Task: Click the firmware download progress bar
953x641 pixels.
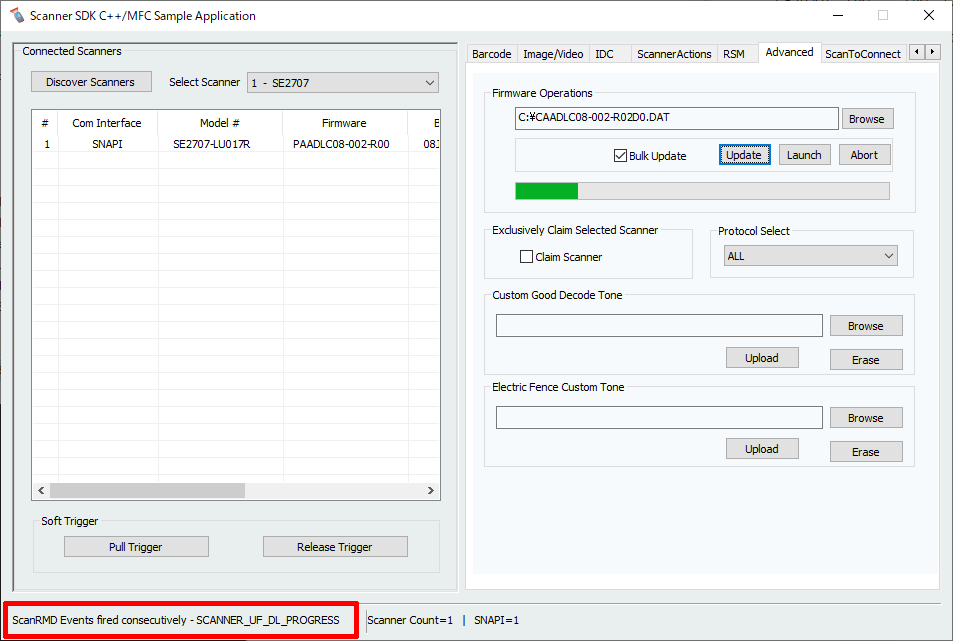Action: pos(701,191)
